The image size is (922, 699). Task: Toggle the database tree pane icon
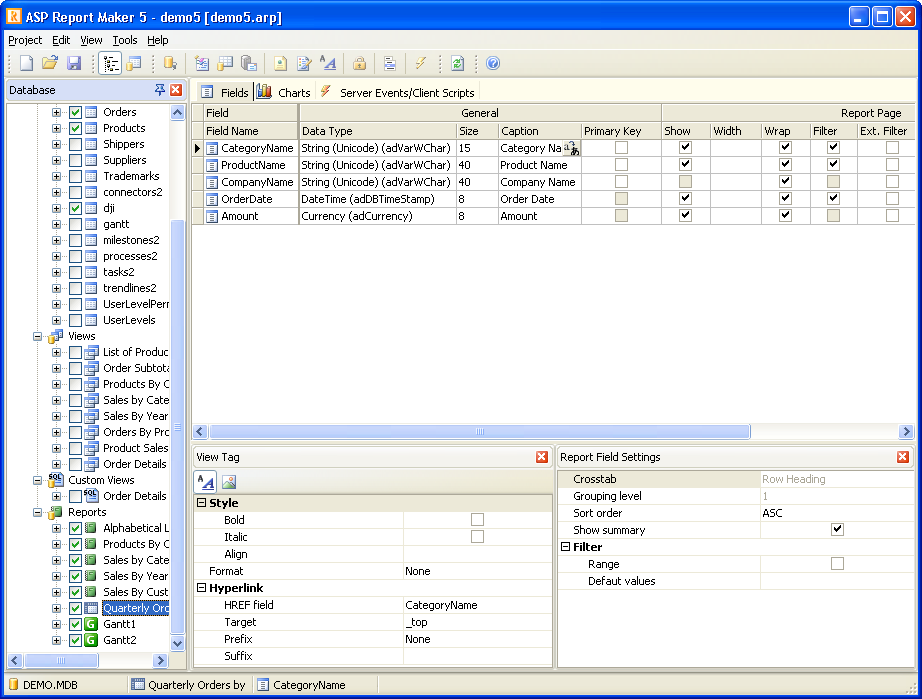pyautogui.click(x=111, y=63)
